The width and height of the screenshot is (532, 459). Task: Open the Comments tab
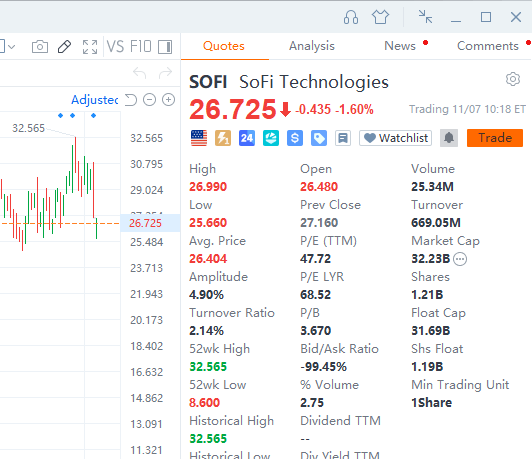point(488,46)
